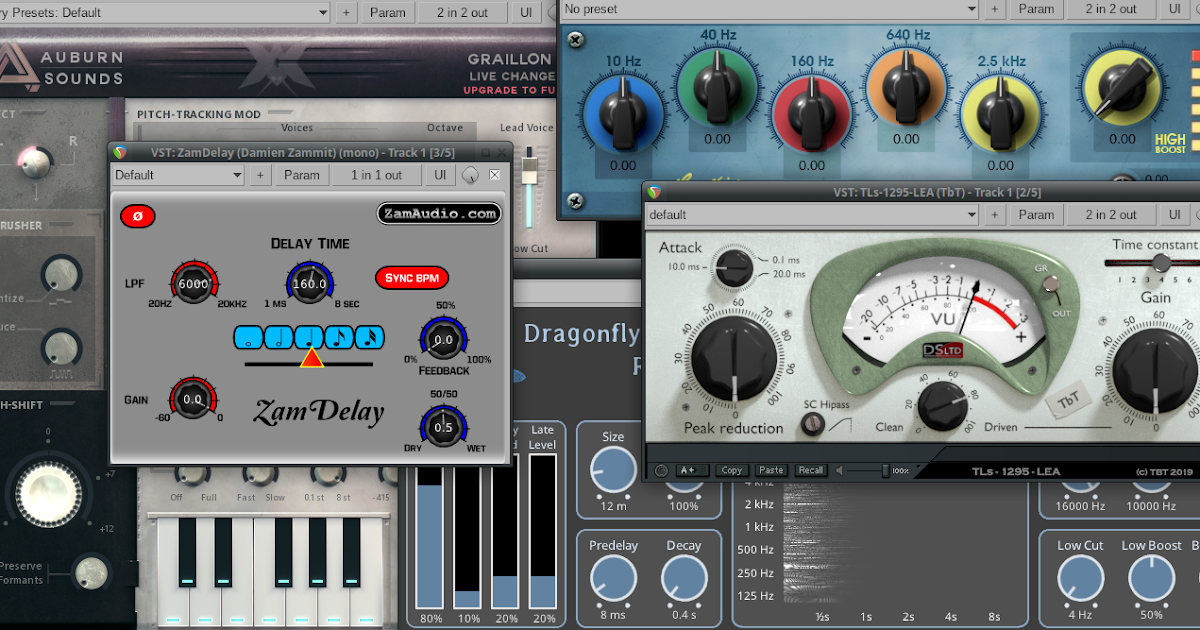Click the Dragonfly Size knob
This screenshot has width=1200, height=630.
coord(613,470)
